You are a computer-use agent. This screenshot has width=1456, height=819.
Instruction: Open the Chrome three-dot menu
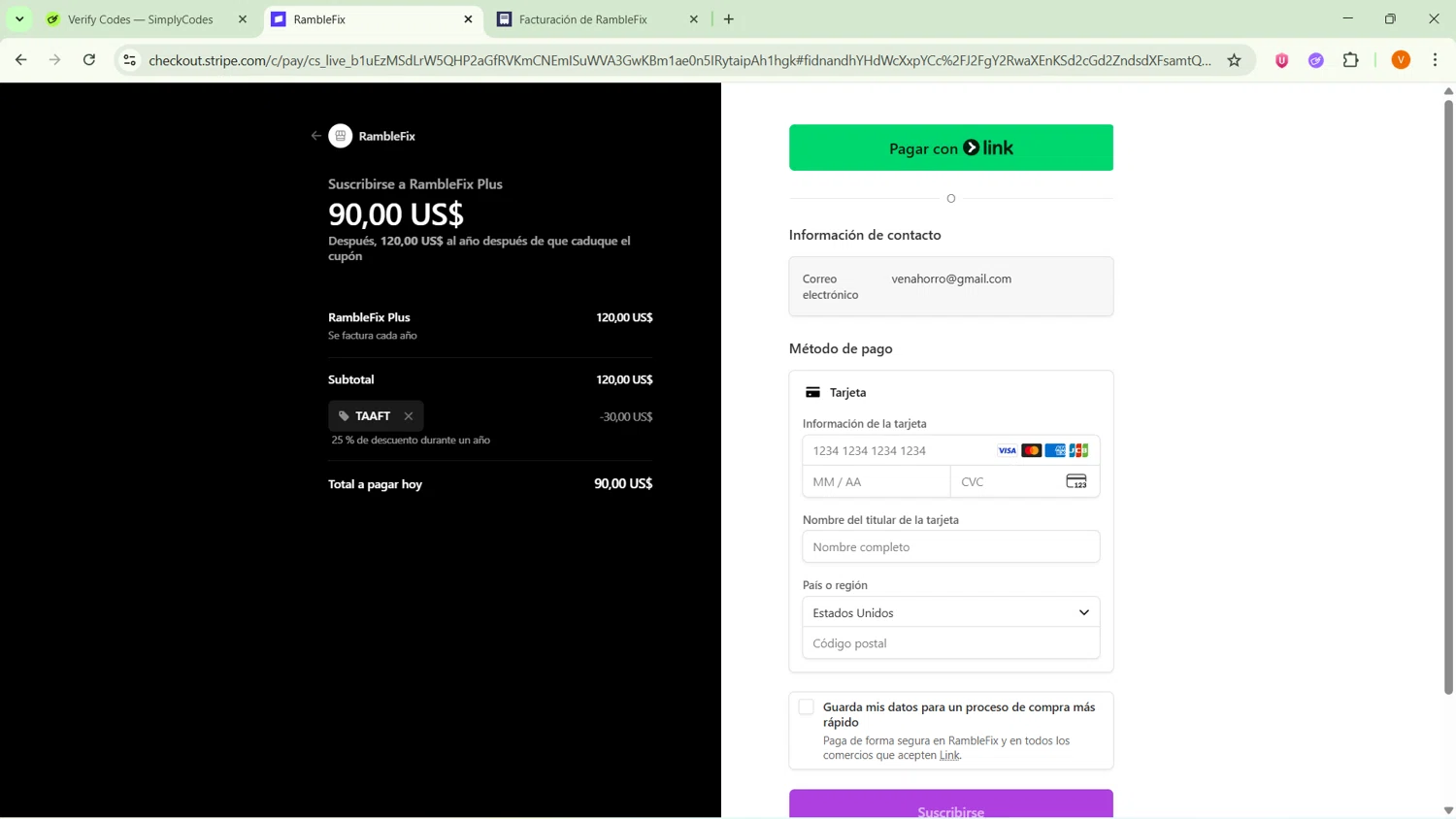point(1435,60)
